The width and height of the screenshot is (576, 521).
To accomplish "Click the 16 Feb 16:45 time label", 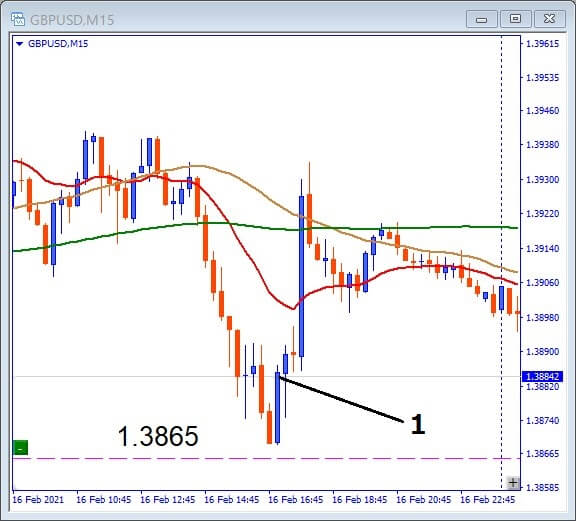I will pyautogui.click(x=296, y=500).
